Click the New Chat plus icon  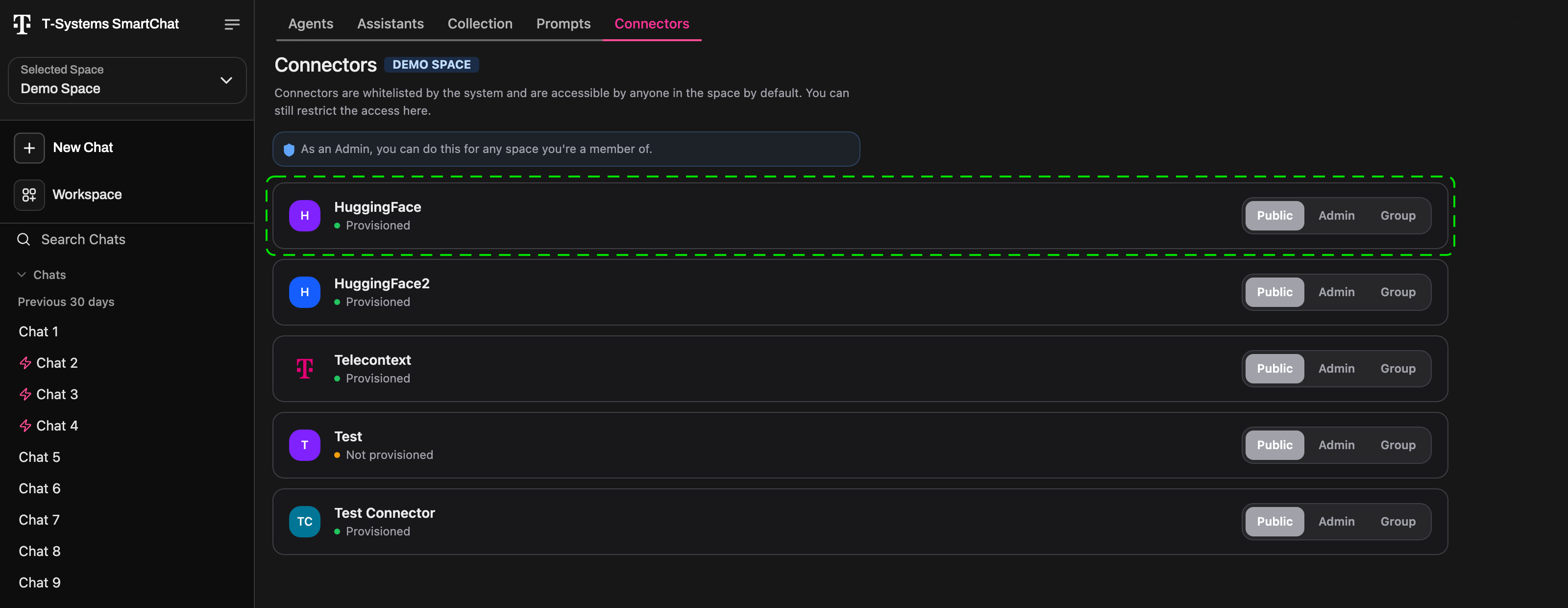[x=29, y=148]
